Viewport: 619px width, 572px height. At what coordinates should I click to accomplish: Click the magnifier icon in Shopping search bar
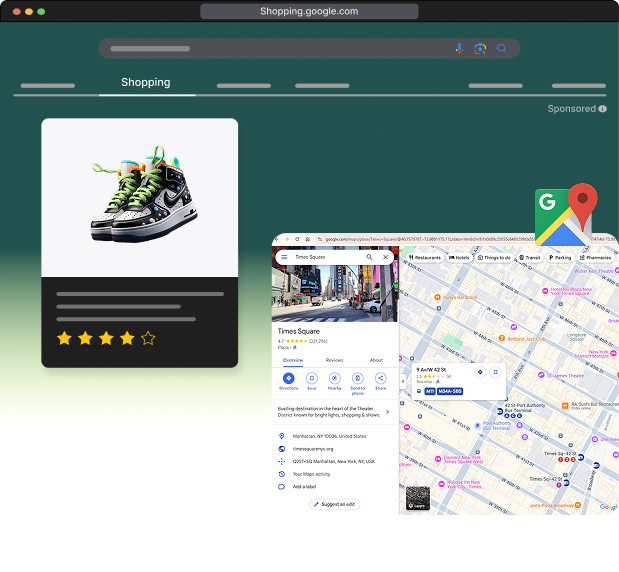point(501,49)
